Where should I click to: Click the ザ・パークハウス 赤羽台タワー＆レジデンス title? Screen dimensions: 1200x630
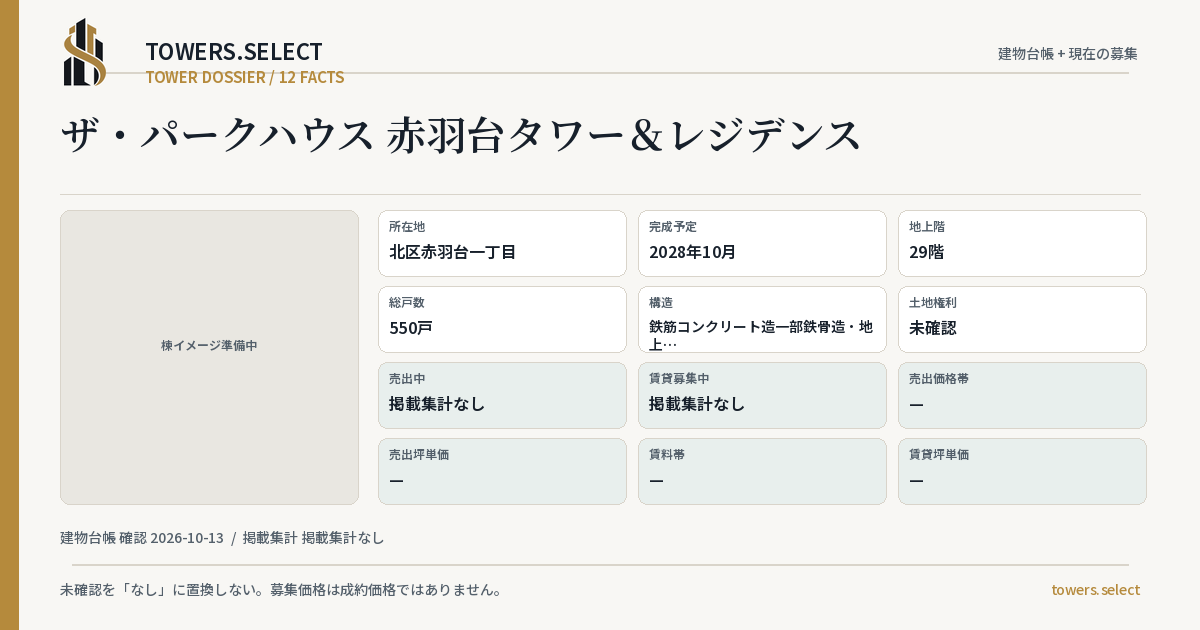pos(461,135)
